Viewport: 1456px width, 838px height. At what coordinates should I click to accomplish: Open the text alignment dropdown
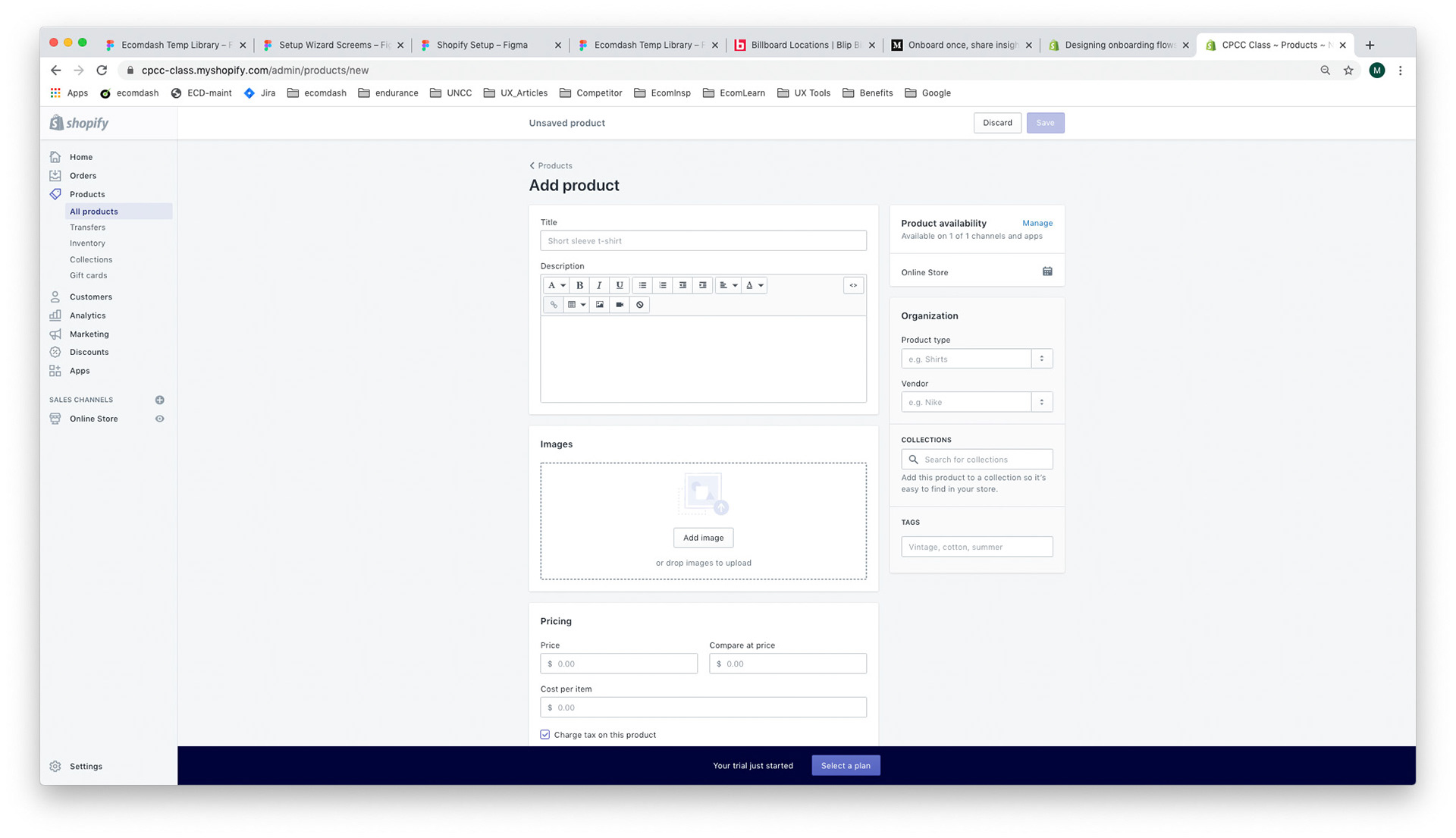[728, 285]
